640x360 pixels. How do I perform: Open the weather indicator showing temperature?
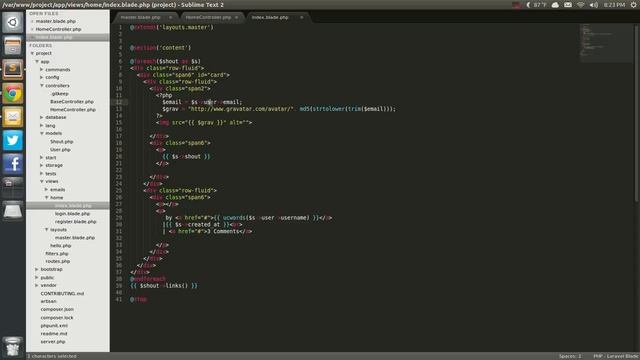point(536,5)
